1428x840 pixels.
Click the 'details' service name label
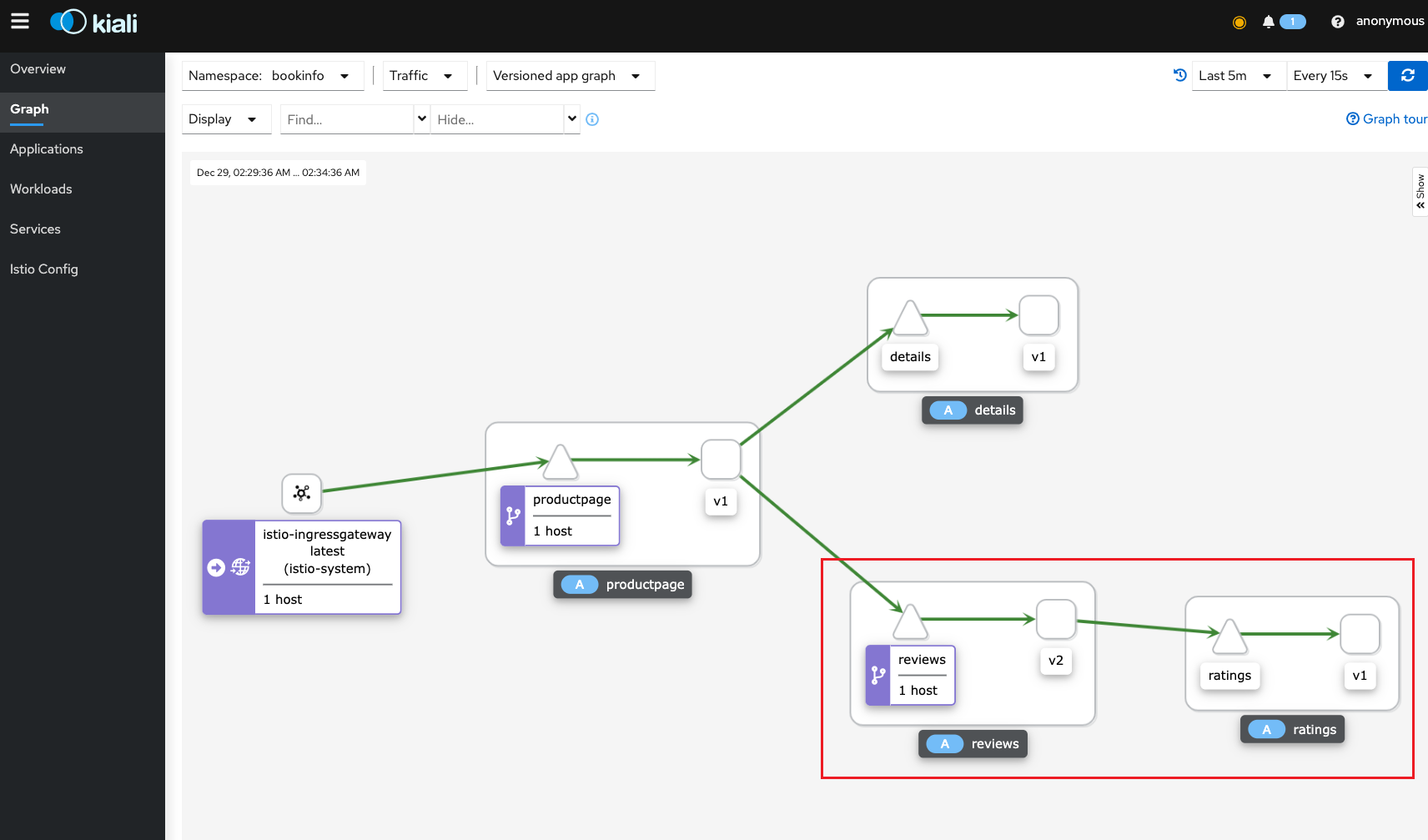[x=910, y=357]
